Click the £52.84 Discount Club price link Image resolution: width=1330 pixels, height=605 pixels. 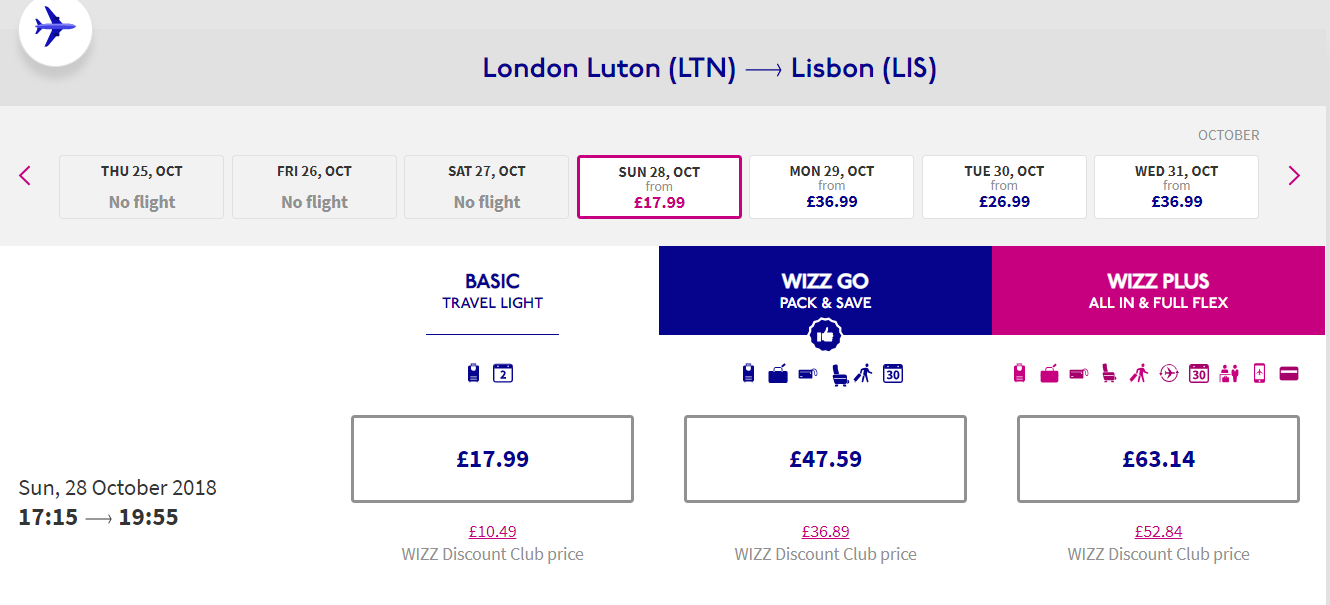click(x=1158, y=532)
